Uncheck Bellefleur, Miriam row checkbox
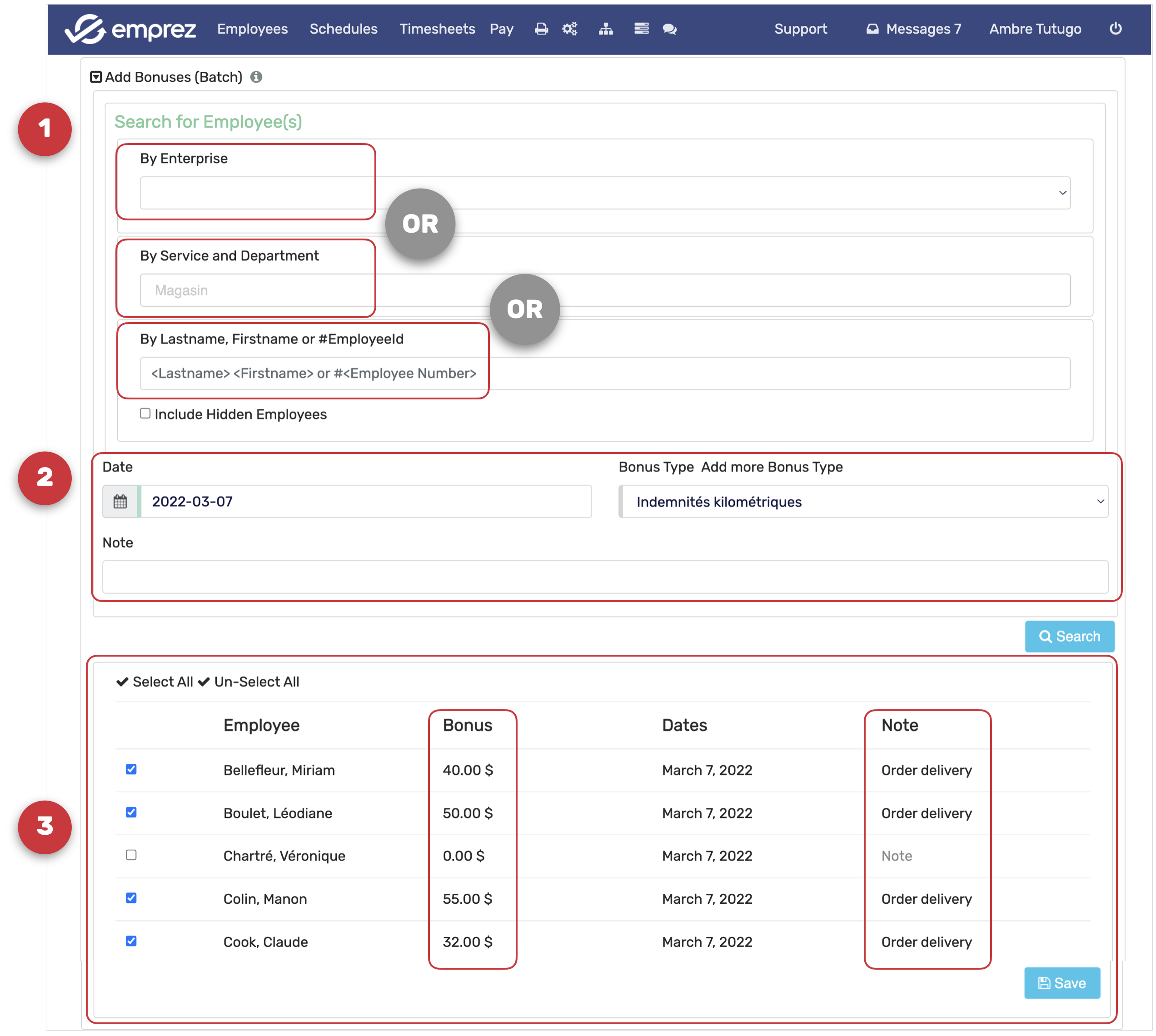This screenshot has height=1036, width=1156. (x=131, y=769)
